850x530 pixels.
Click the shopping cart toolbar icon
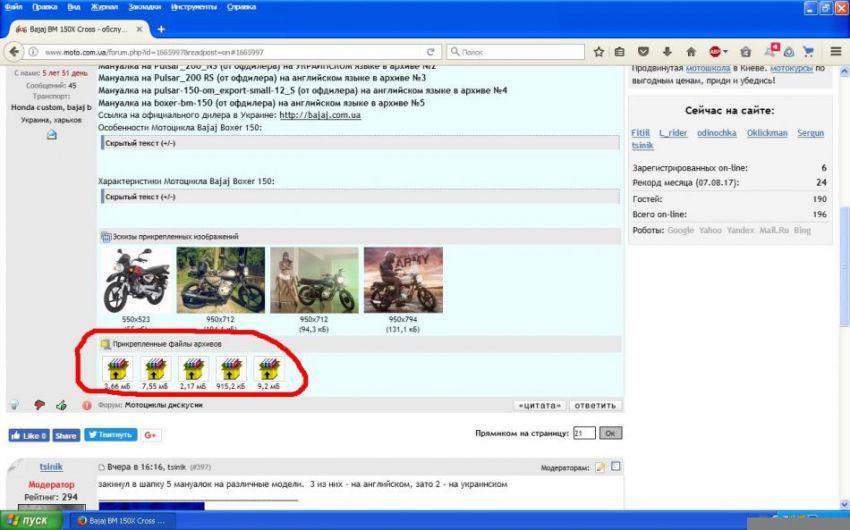pyautogui.click(x=809, y=52)
